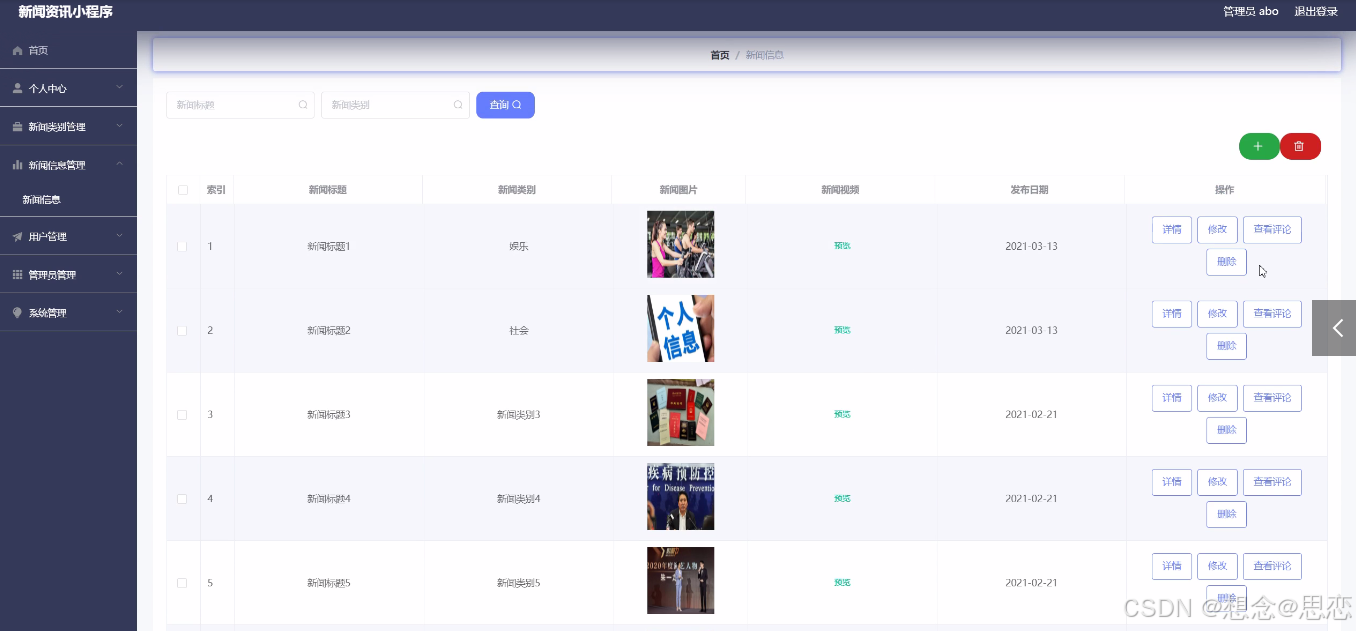Click the 查询 search button
Image resolution: width=1356 pixels, height=631 pixels.
505,105
